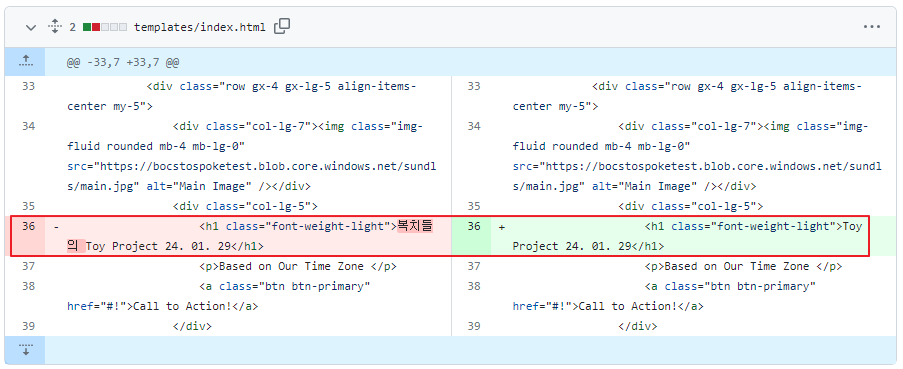Click the 'Based on Our Time Zone' right line
Image resolution: width=903 pixels, height=369 pixels.
743,266
